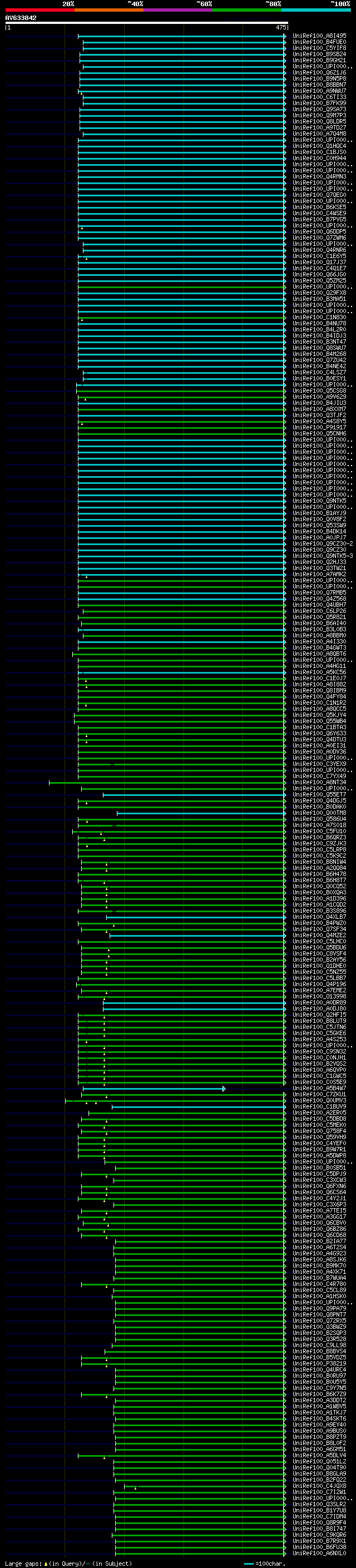
Task: Click the purple segment of the identity legend
Action: 179,10
